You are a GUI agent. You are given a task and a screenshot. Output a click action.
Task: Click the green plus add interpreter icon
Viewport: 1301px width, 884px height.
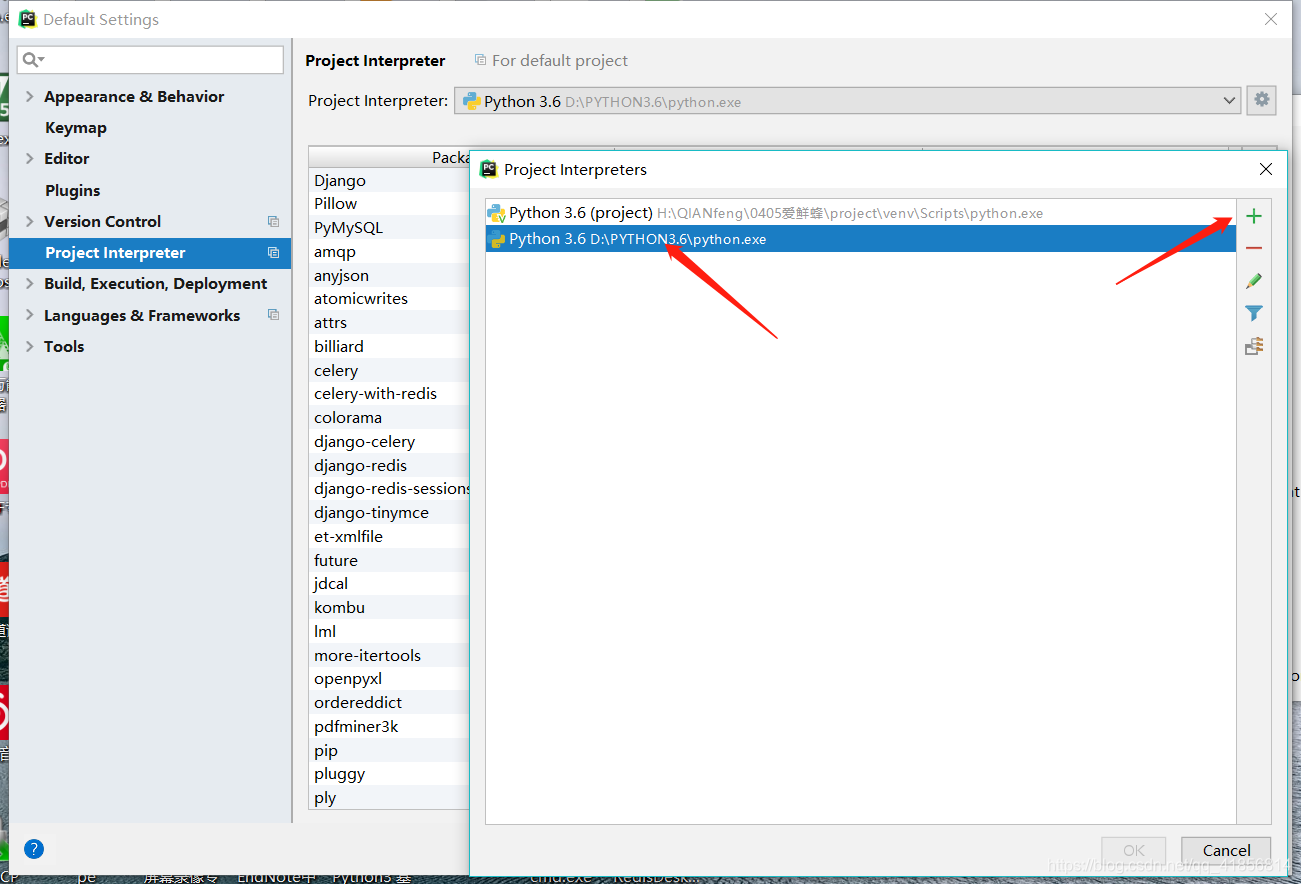[1254, 216]
